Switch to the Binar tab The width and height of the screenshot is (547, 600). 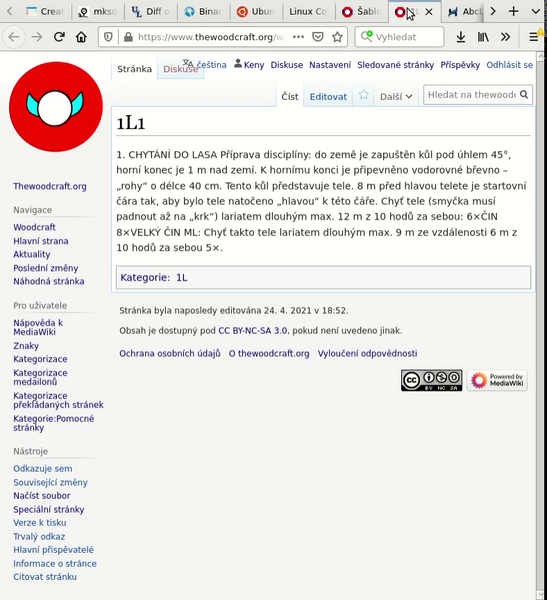pos(203,11)
